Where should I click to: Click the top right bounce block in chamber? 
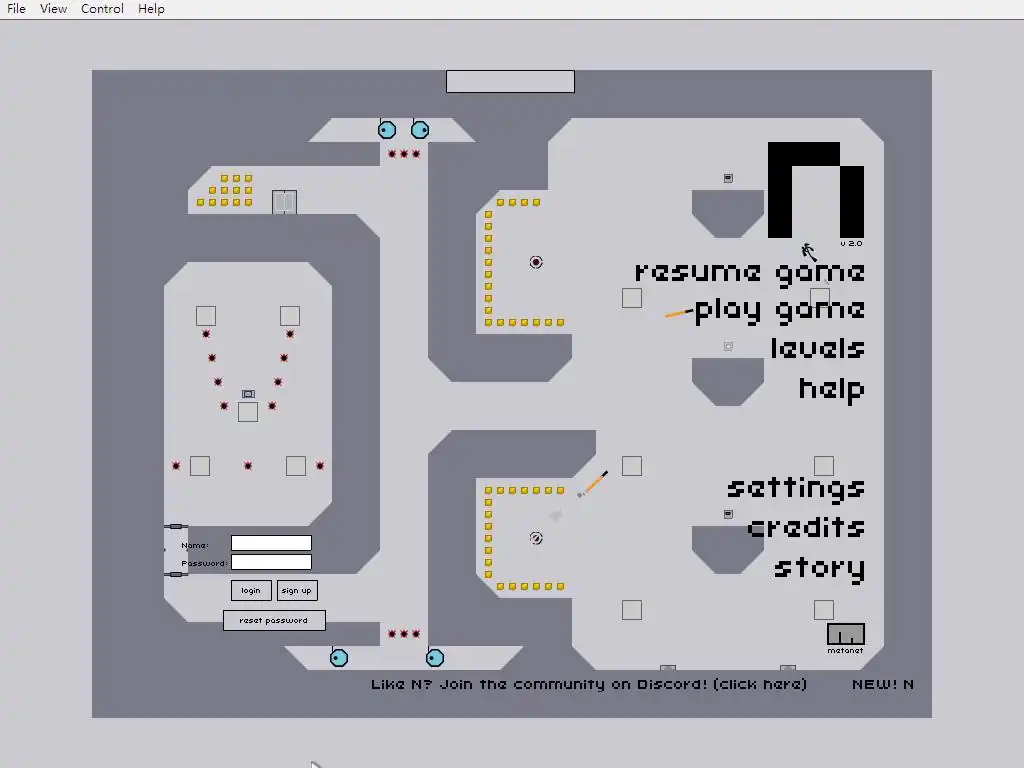(290, 316)
